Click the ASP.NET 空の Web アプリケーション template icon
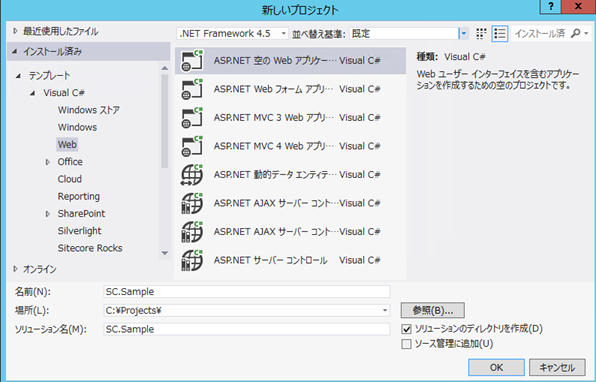This screenshot has width=596, height=382. point(192,60)
